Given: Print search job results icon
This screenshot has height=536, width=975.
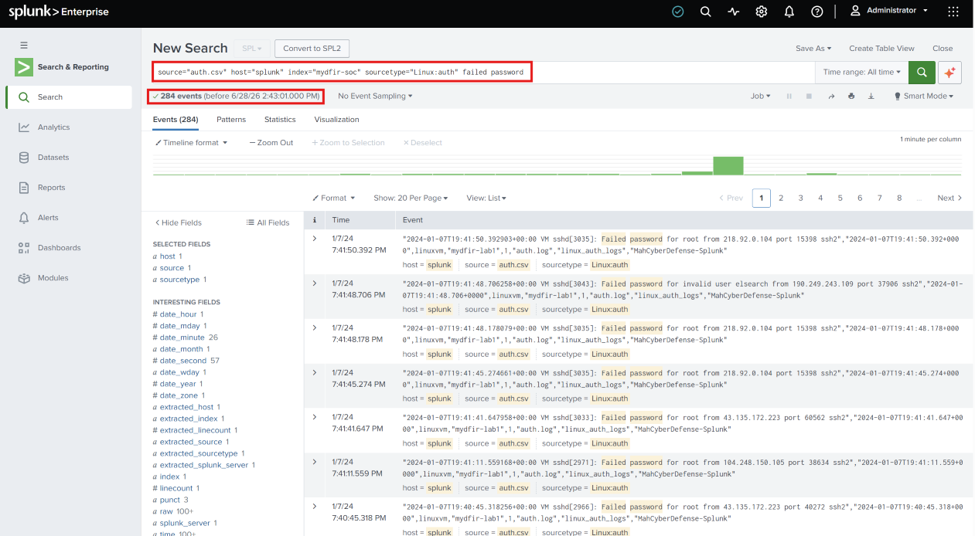Looking at the screenshot, I should (x=851, y=96).
